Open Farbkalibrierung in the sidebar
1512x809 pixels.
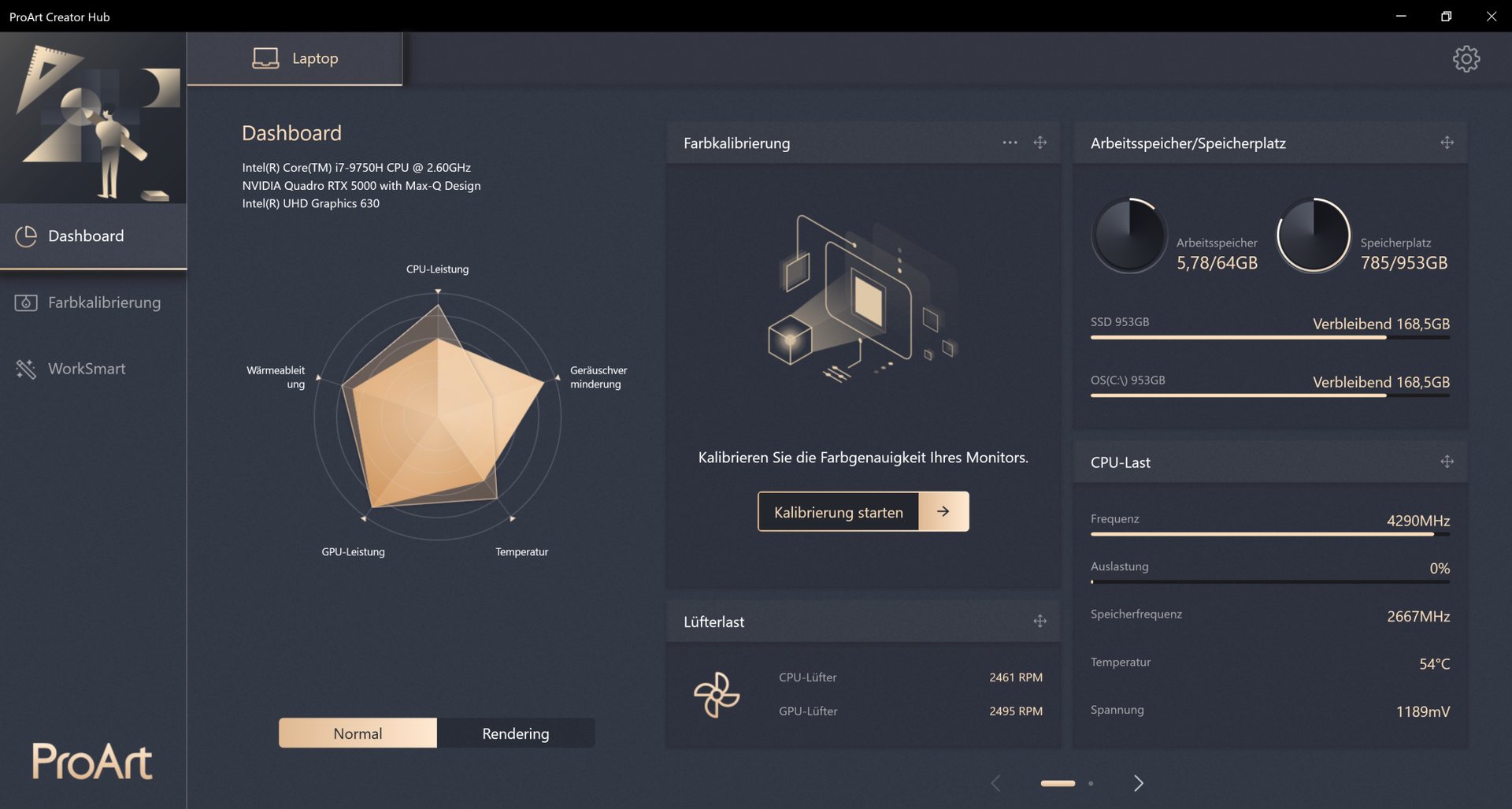pyautogui.click(x=93, y=302)
